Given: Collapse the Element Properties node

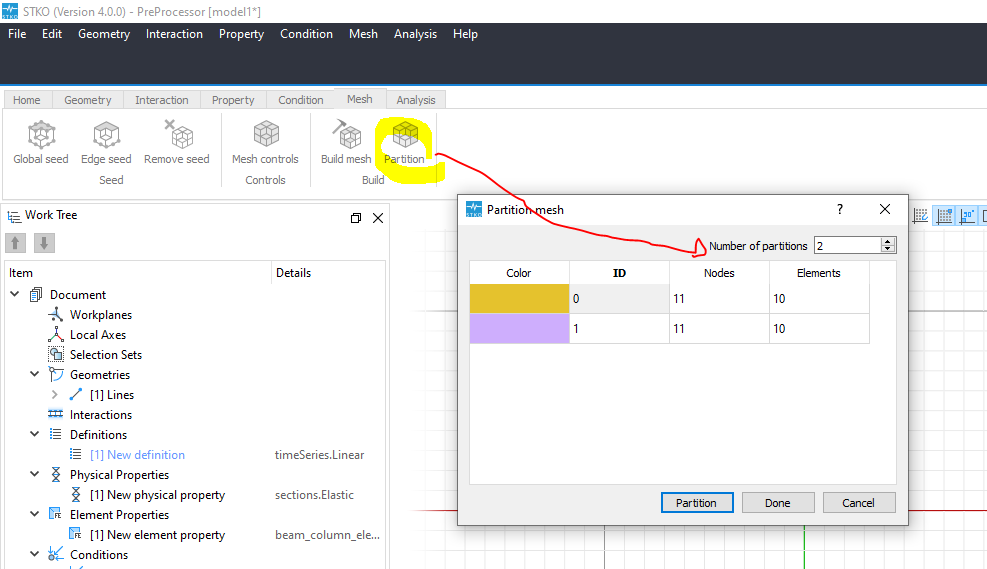Looking at the screenshot, I should pyautogui.click(x=35, y=514).
